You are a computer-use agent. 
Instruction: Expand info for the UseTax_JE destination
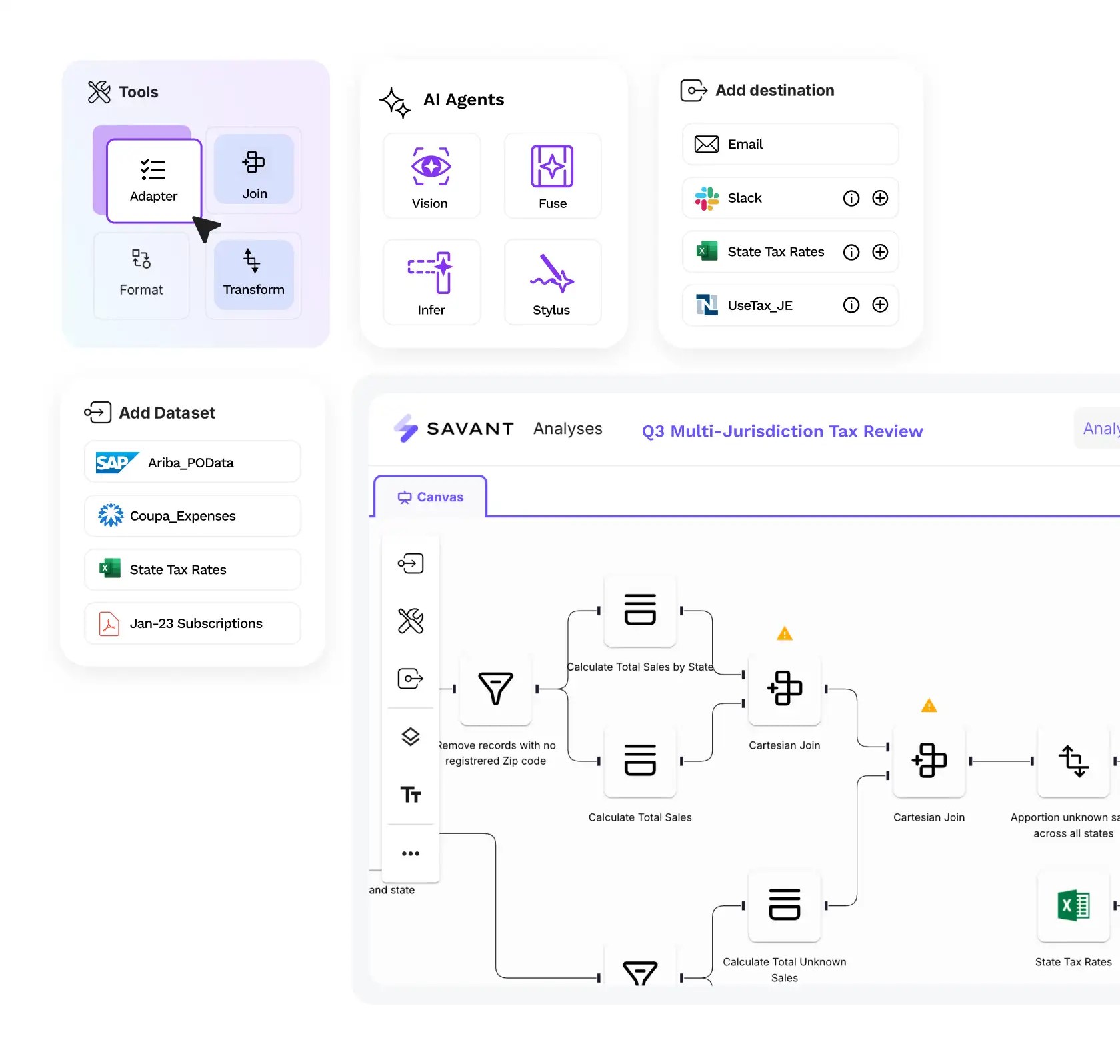point(851,305)
